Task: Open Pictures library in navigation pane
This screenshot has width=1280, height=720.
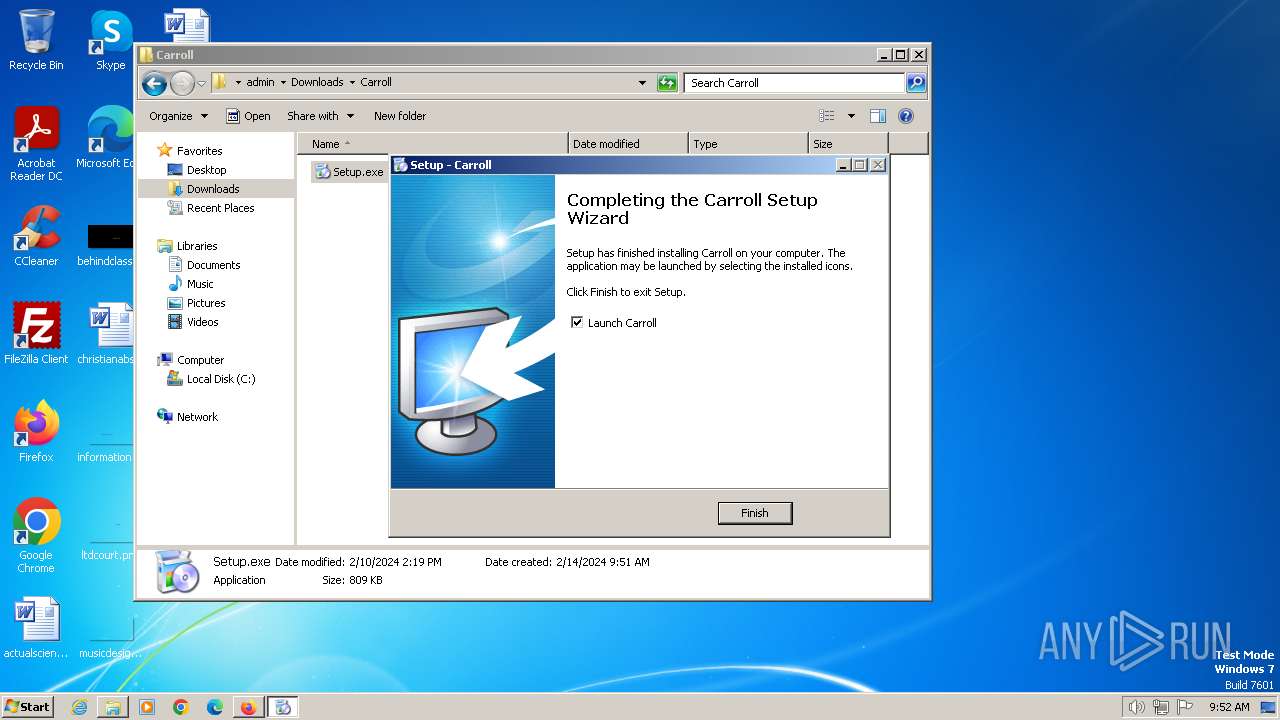Action: pyautogui.click(x=206, y=303)
